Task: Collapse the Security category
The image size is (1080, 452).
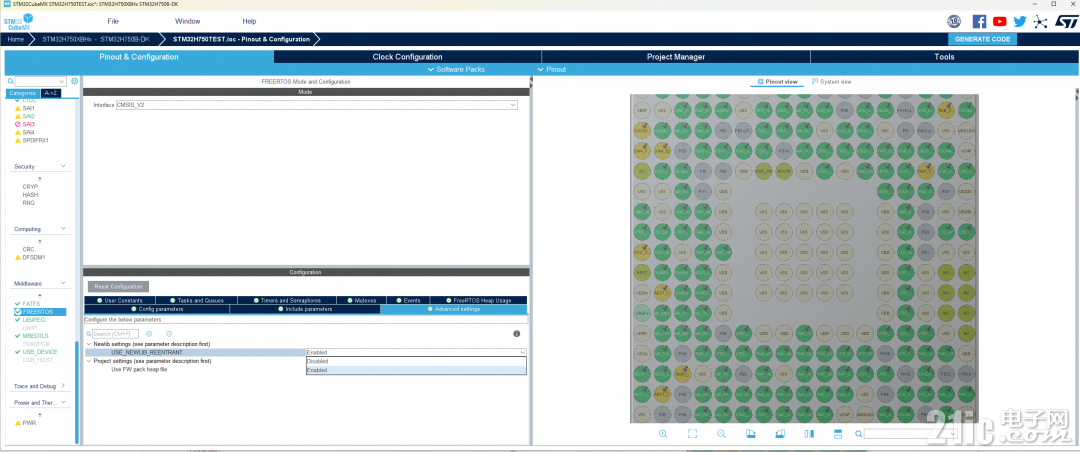Action: pyautogui.click(x=63, y=166)
